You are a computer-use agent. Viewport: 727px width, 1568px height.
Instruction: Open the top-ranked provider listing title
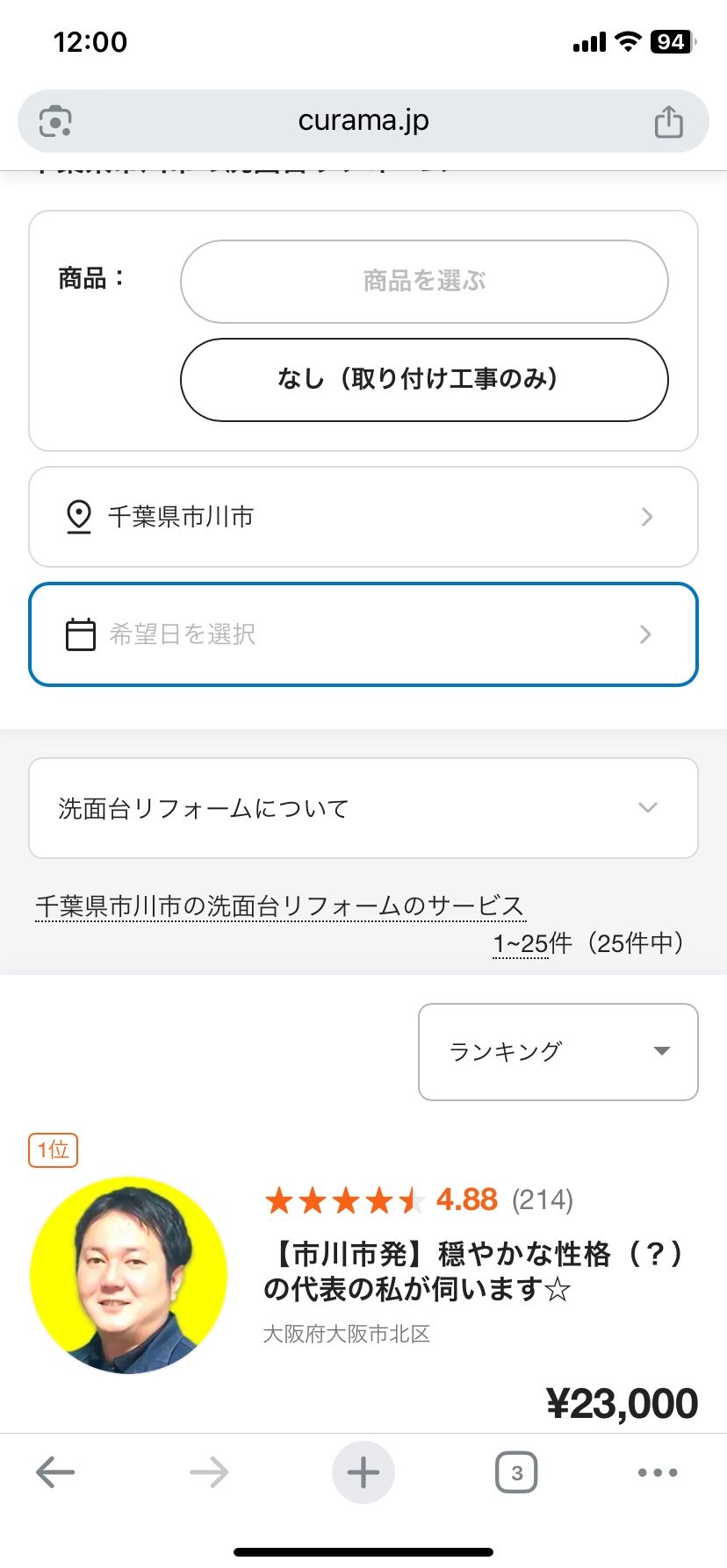coord(472,1271)
